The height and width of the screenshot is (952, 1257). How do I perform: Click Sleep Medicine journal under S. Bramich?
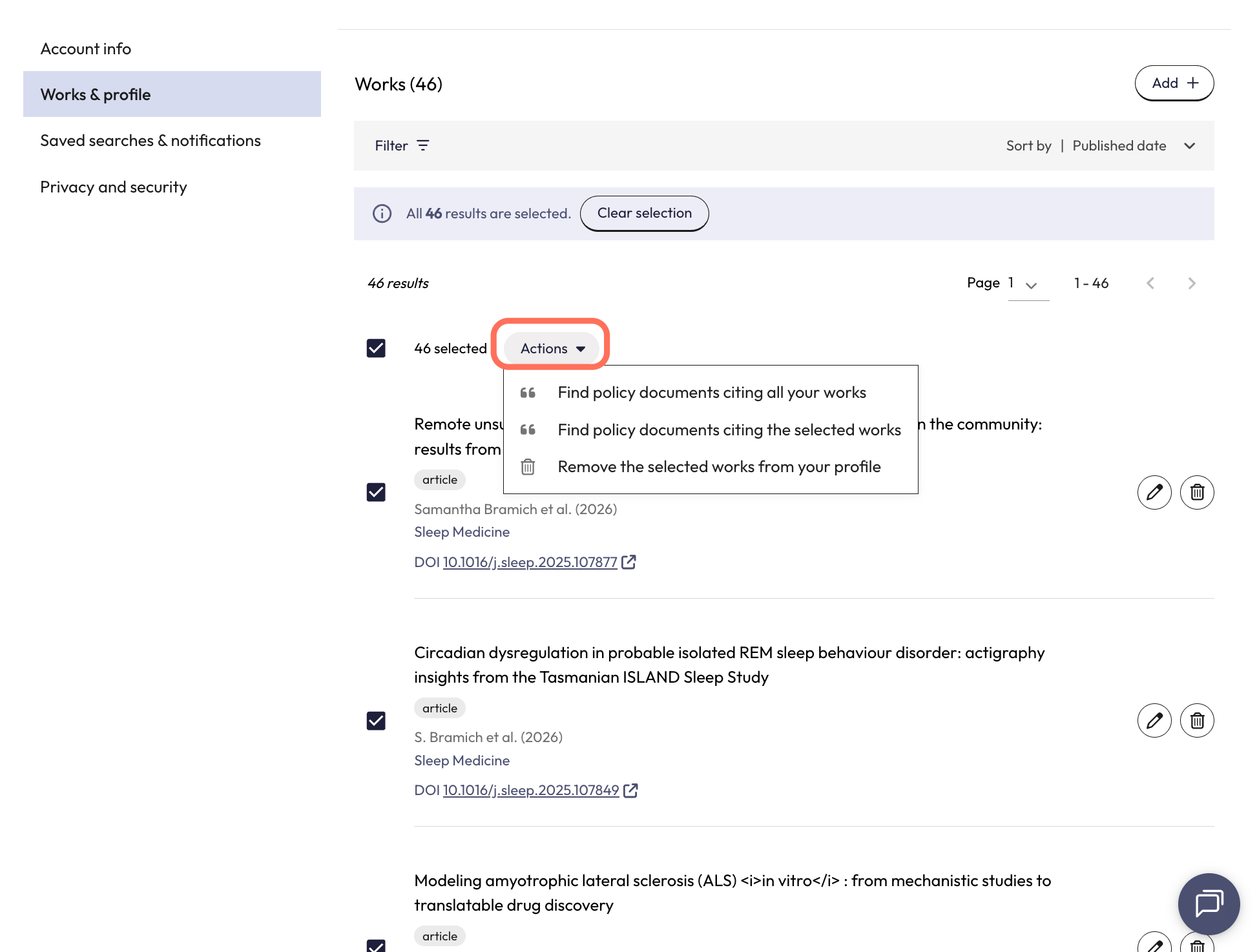[x=462, y=761]
